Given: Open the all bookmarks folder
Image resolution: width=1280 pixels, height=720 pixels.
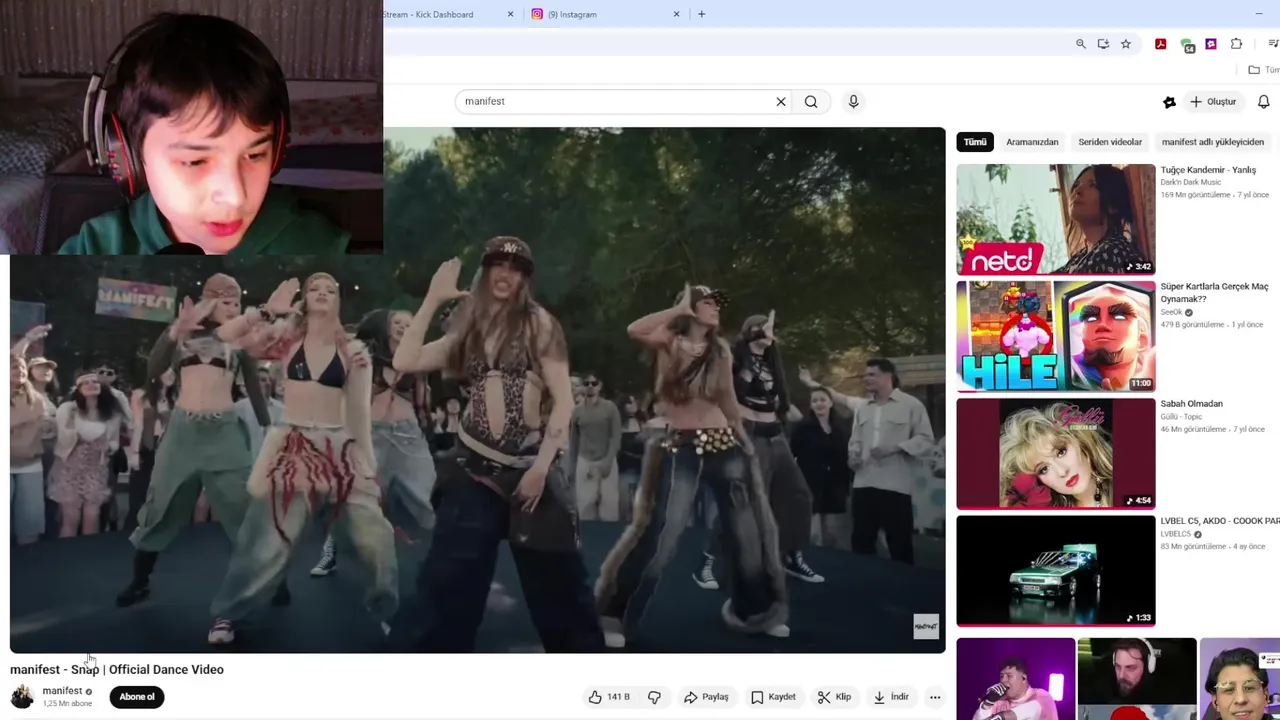Looking at the screenshot, I should pyautogui.click(x=1263, y=70).
